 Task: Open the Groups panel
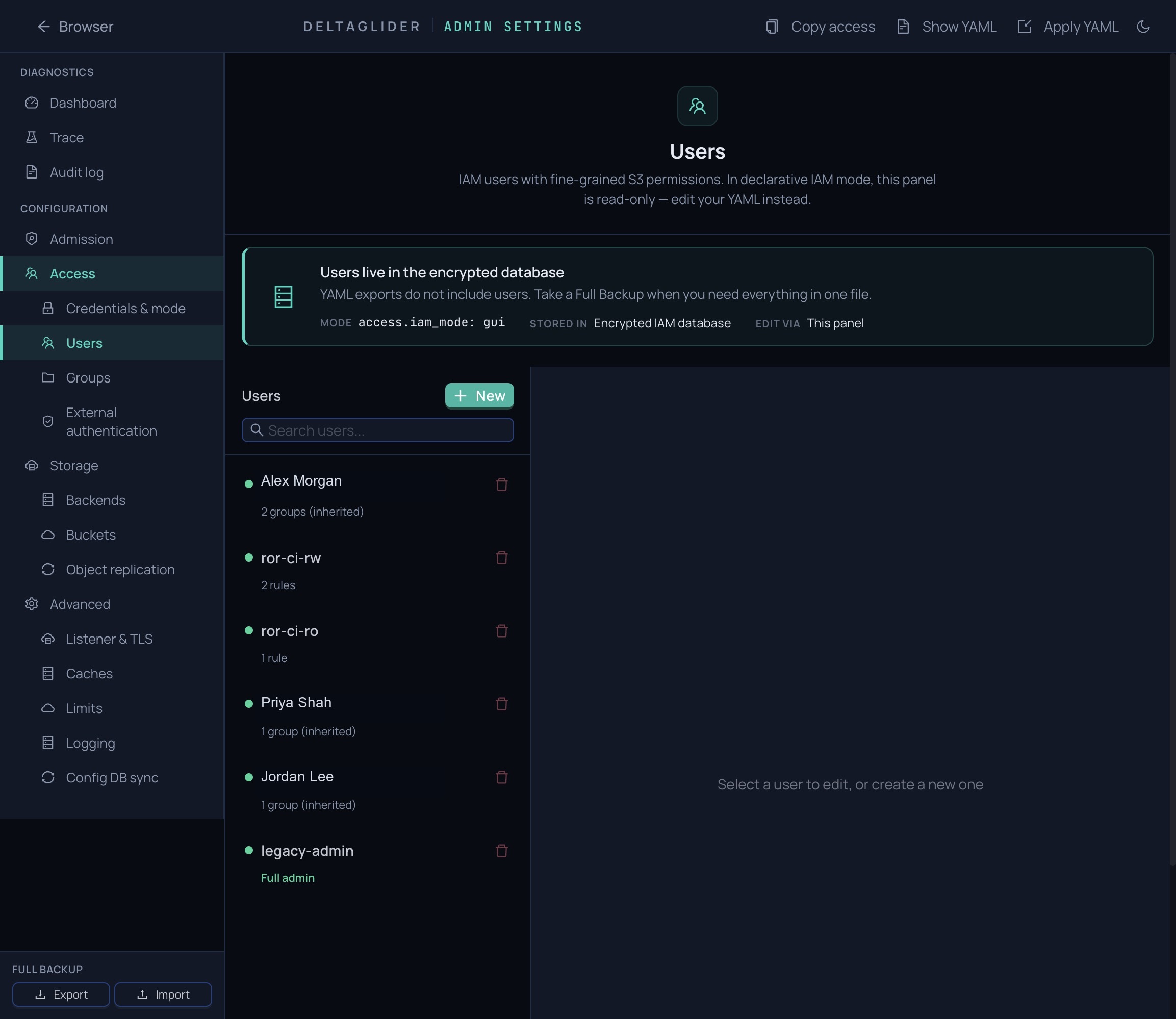click(88, 377)
